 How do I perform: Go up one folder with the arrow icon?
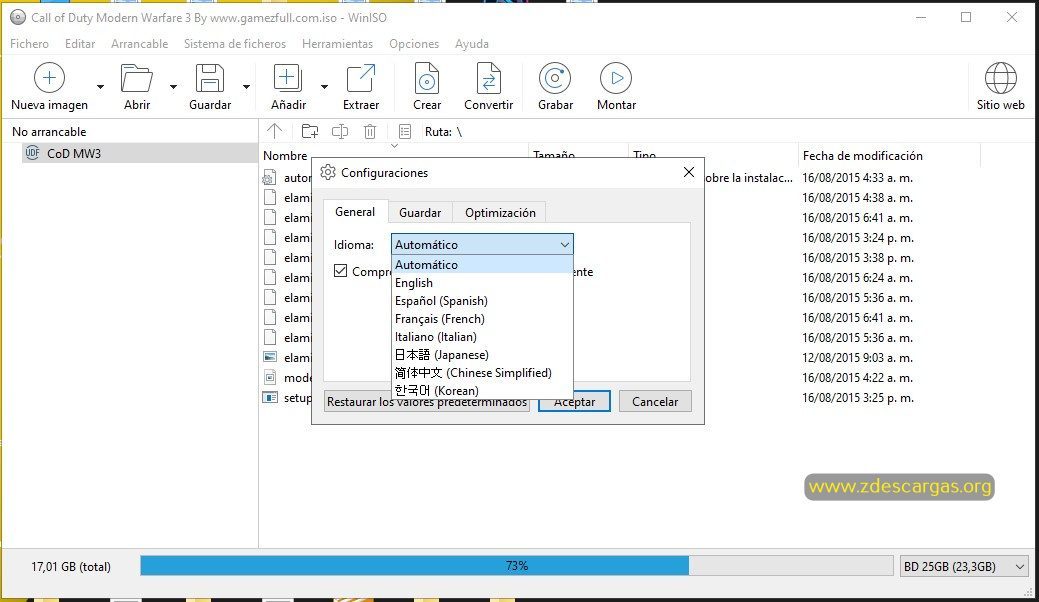click(x=274, y=131)
